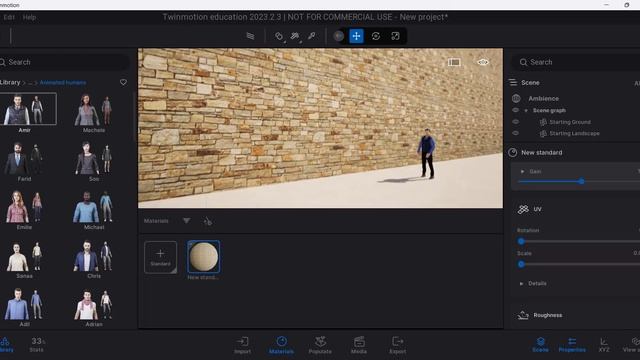Click the layers stack icon in toolbar

point(250,36)
